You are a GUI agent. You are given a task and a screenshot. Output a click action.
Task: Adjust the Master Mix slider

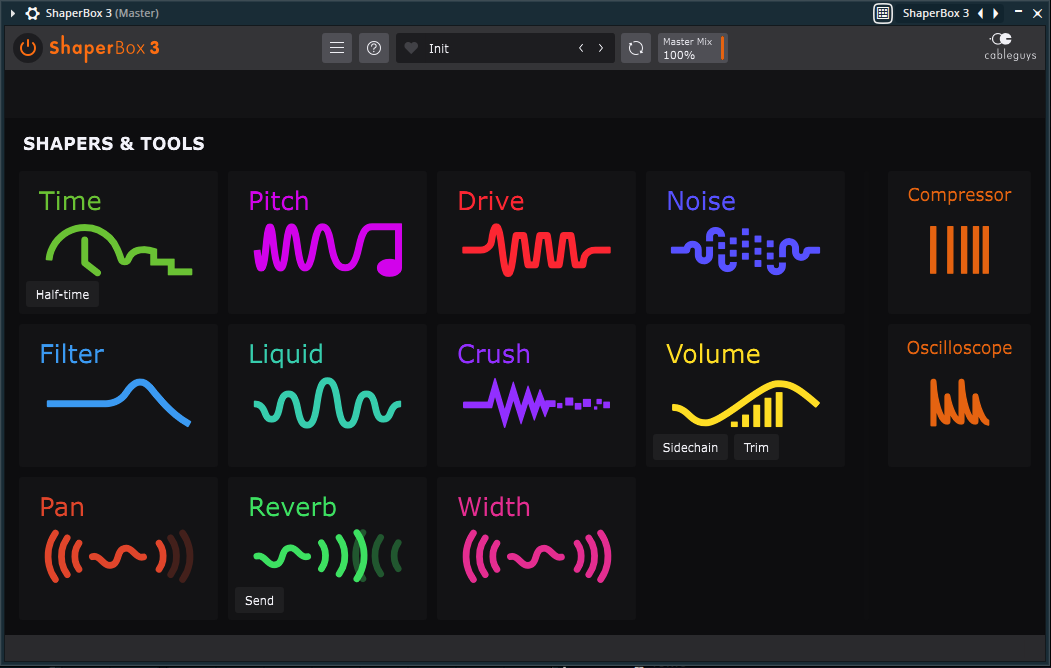tap(722, 48)
